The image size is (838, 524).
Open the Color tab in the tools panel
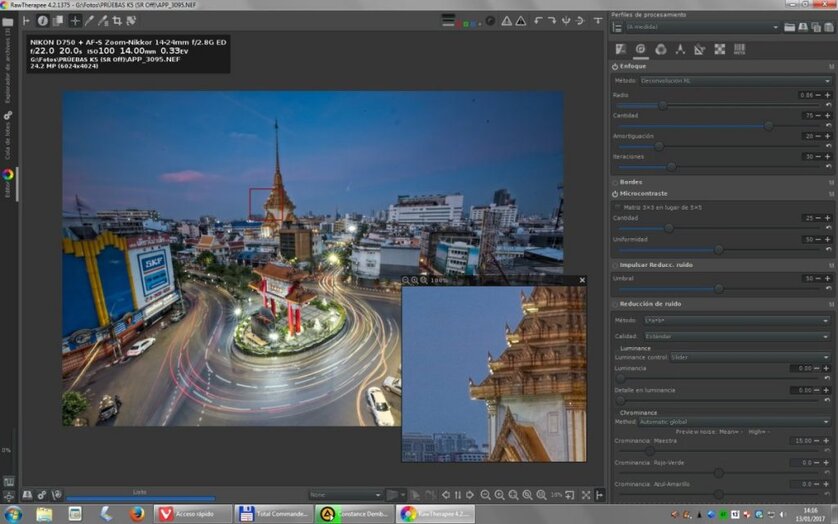click(660, 49)
